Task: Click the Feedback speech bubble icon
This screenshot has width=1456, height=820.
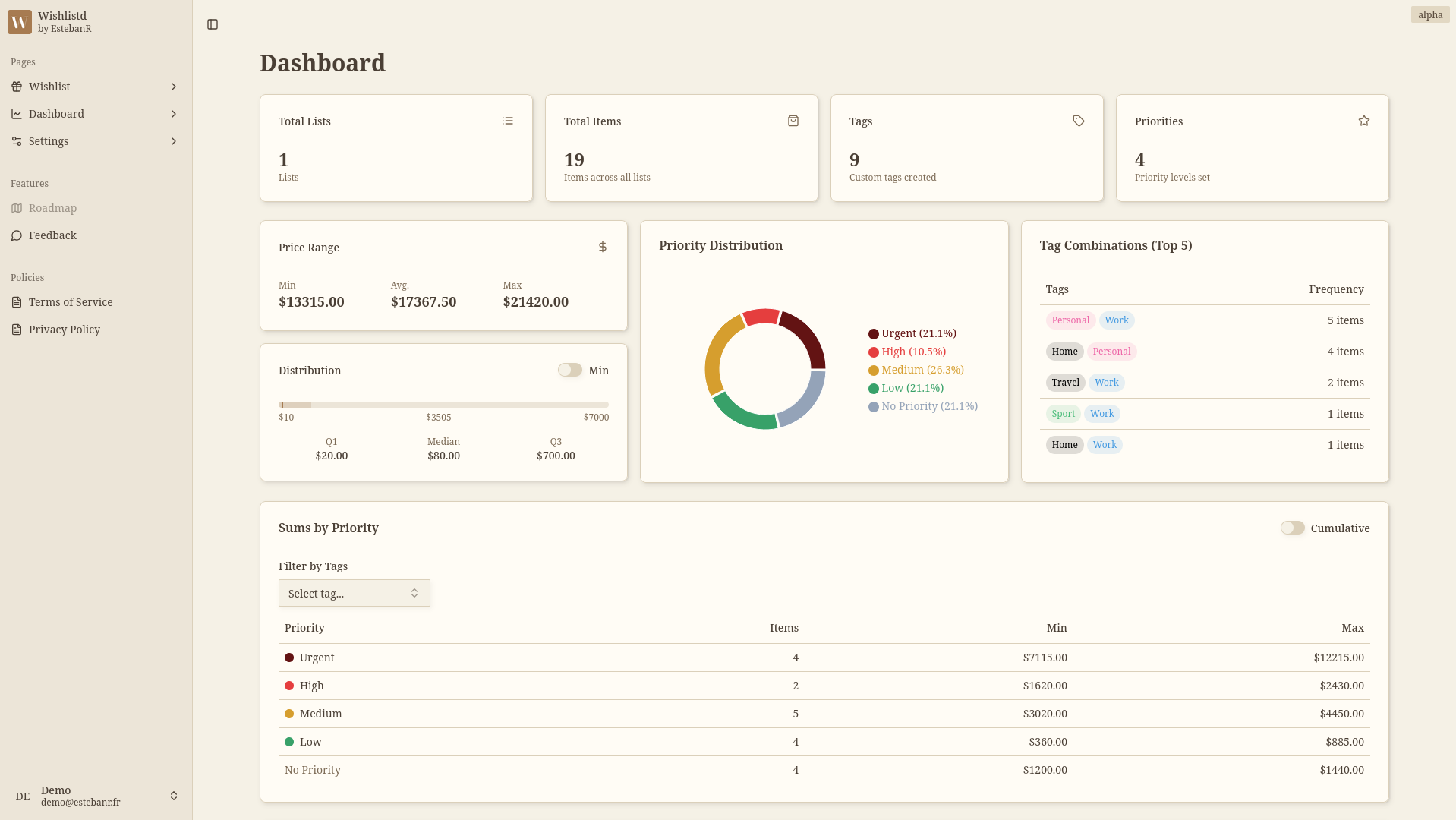Action: coord(17,235)
